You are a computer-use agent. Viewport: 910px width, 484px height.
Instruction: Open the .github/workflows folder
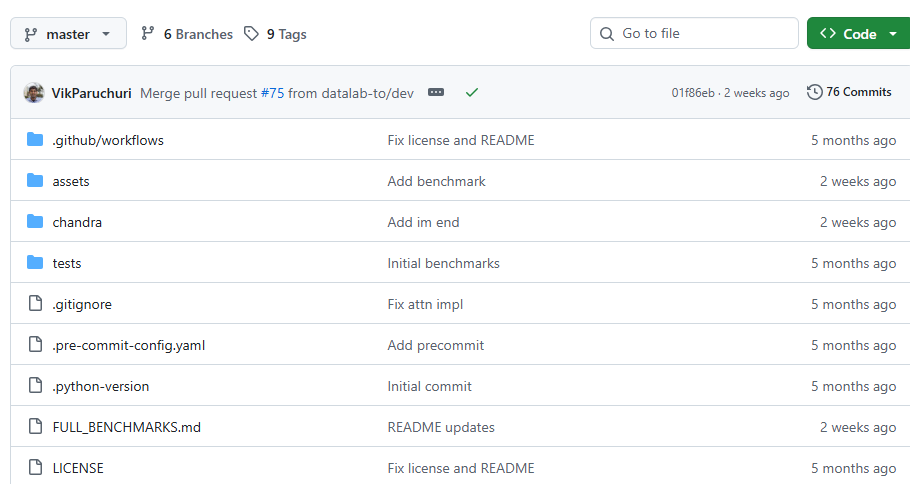(x=108, y=140)
